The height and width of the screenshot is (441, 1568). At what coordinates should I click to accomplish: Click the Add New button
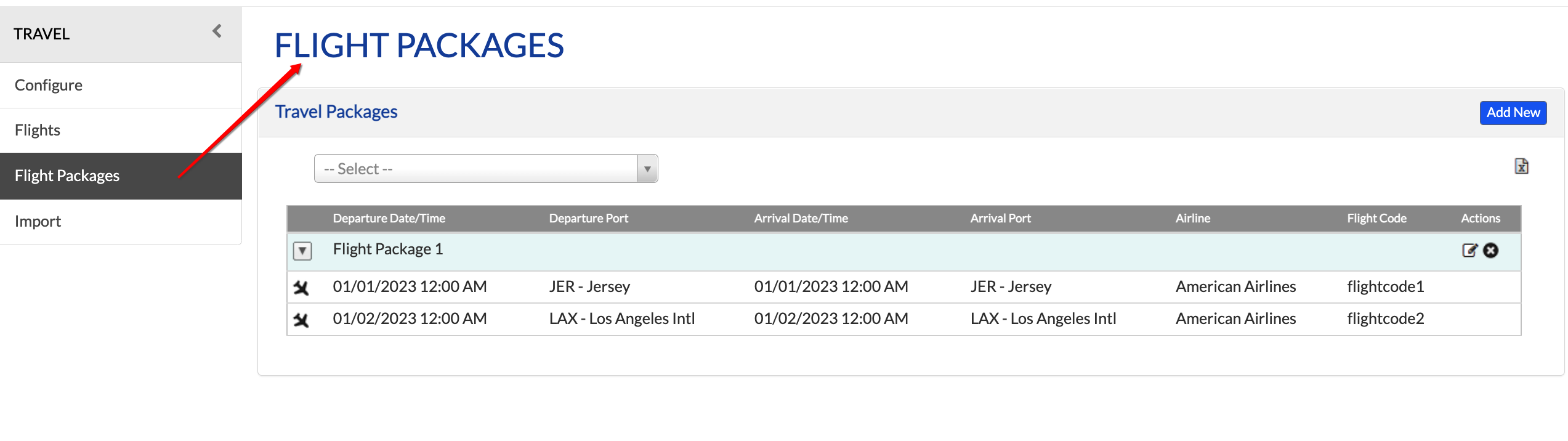(1513, 113)
